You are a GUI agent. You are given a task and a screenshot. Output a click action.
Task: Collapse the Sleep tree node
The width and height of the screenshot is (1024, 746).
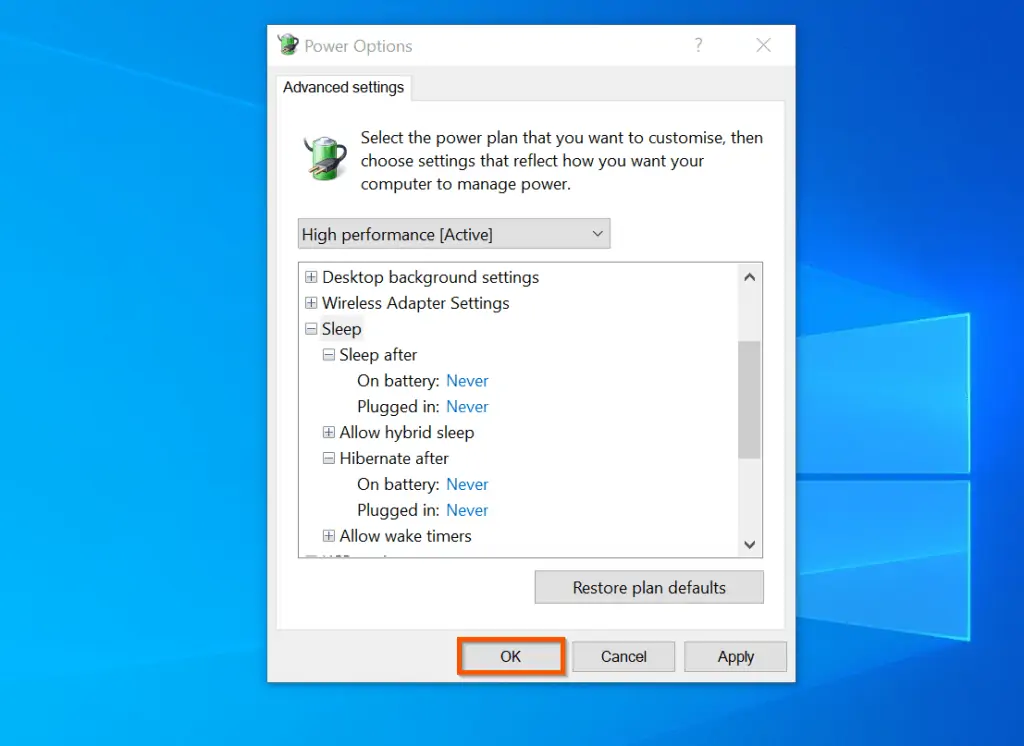coord(311,329)
